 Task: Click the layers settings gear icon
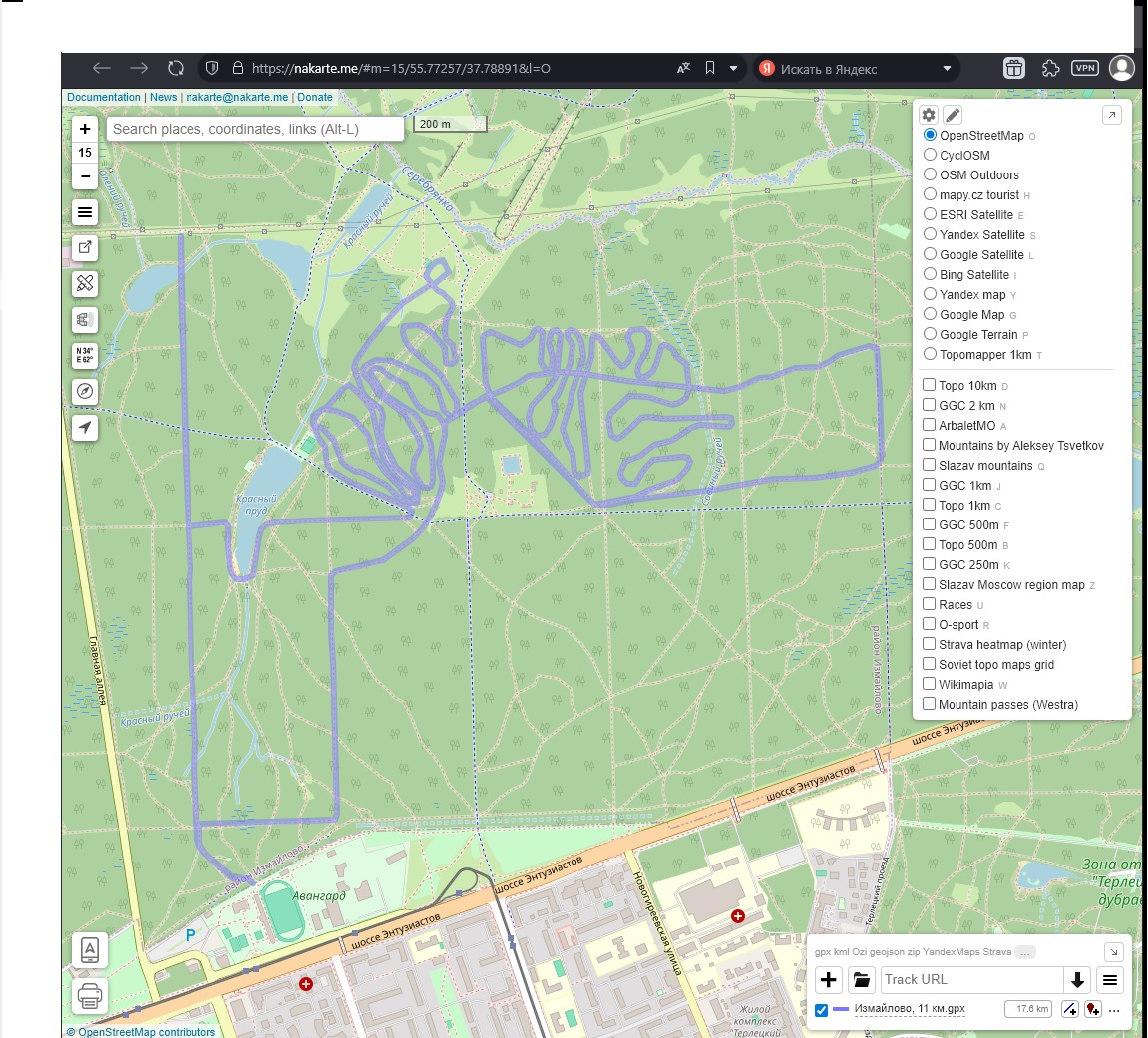tap(929, 115)
